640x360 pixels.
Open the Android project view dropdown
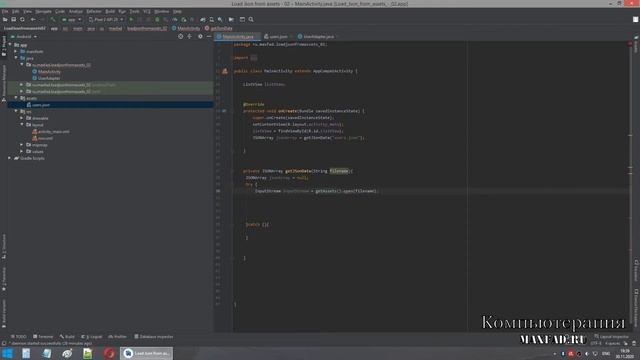coord(25,36)
